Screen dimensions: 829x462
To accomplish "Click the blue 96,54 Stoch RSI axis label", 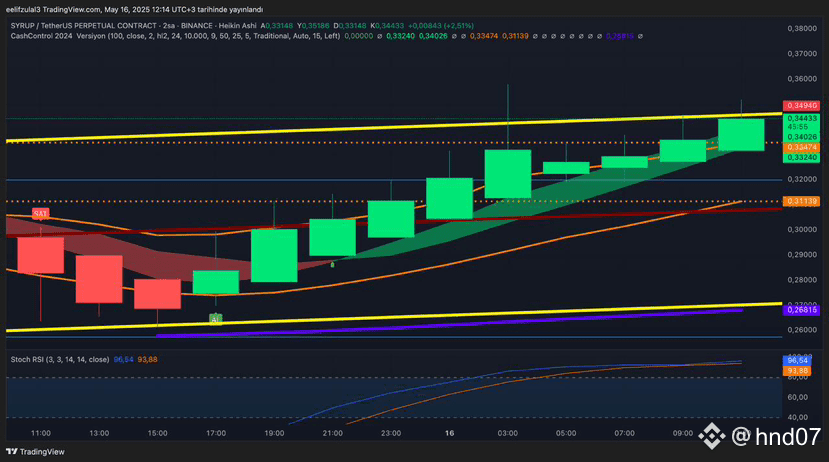I will click(x=797, y=361).
